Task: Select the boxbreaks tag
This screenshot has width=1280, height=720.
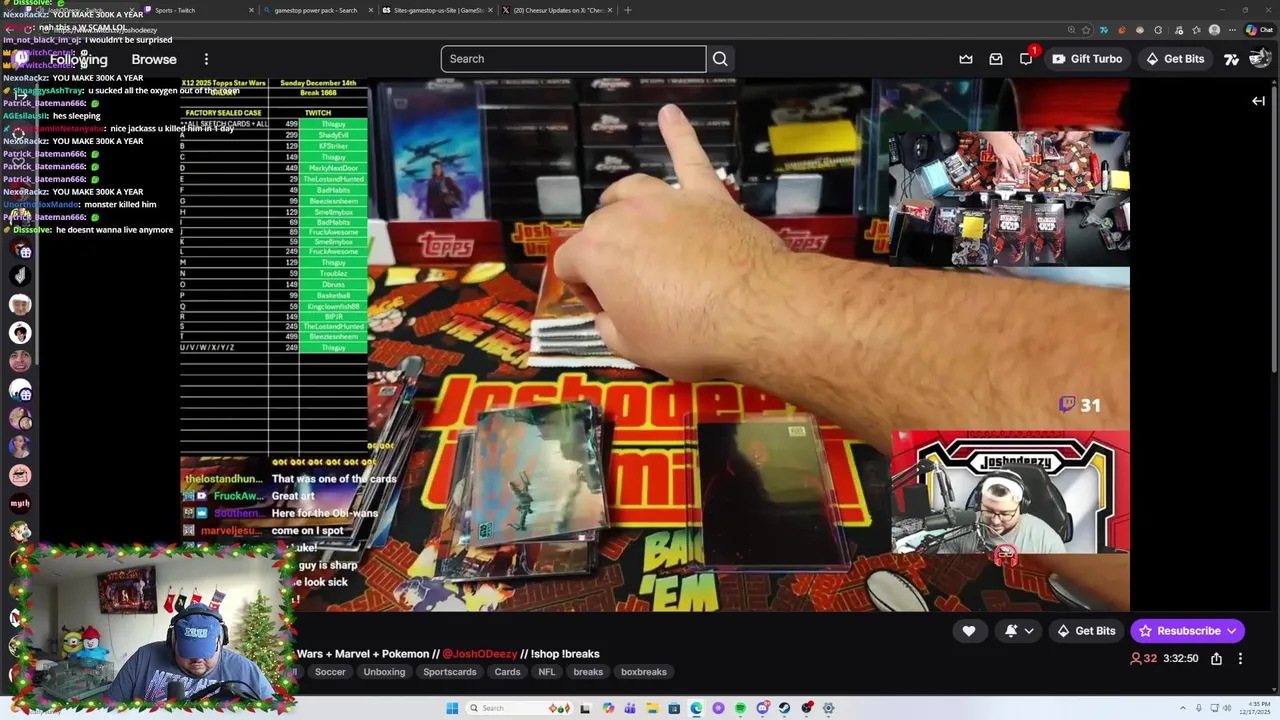Action: [x=644, y=672]
